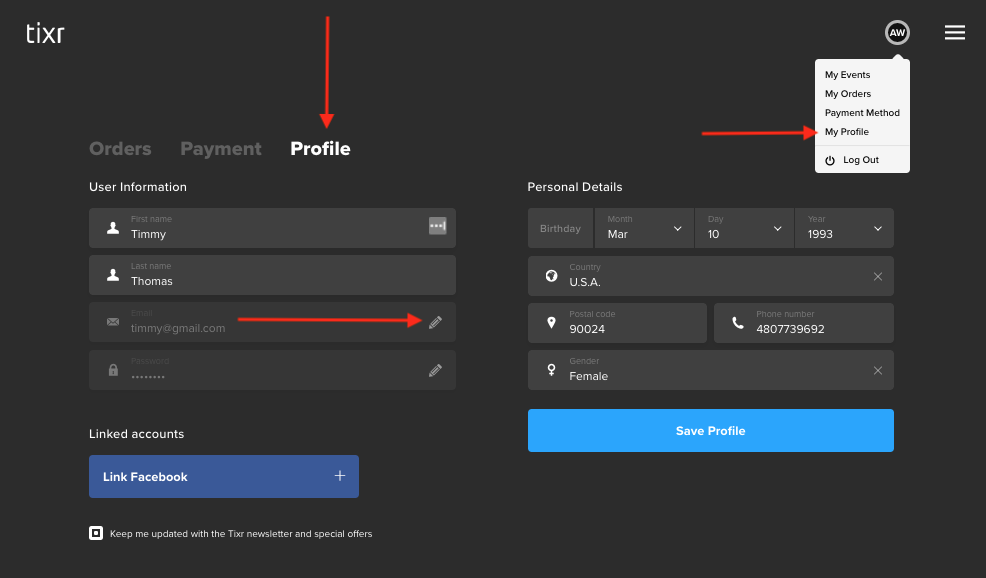Viewport: 986px width, 578px height.
Task: Click the Personal Details heading
Action: [575, 187]
